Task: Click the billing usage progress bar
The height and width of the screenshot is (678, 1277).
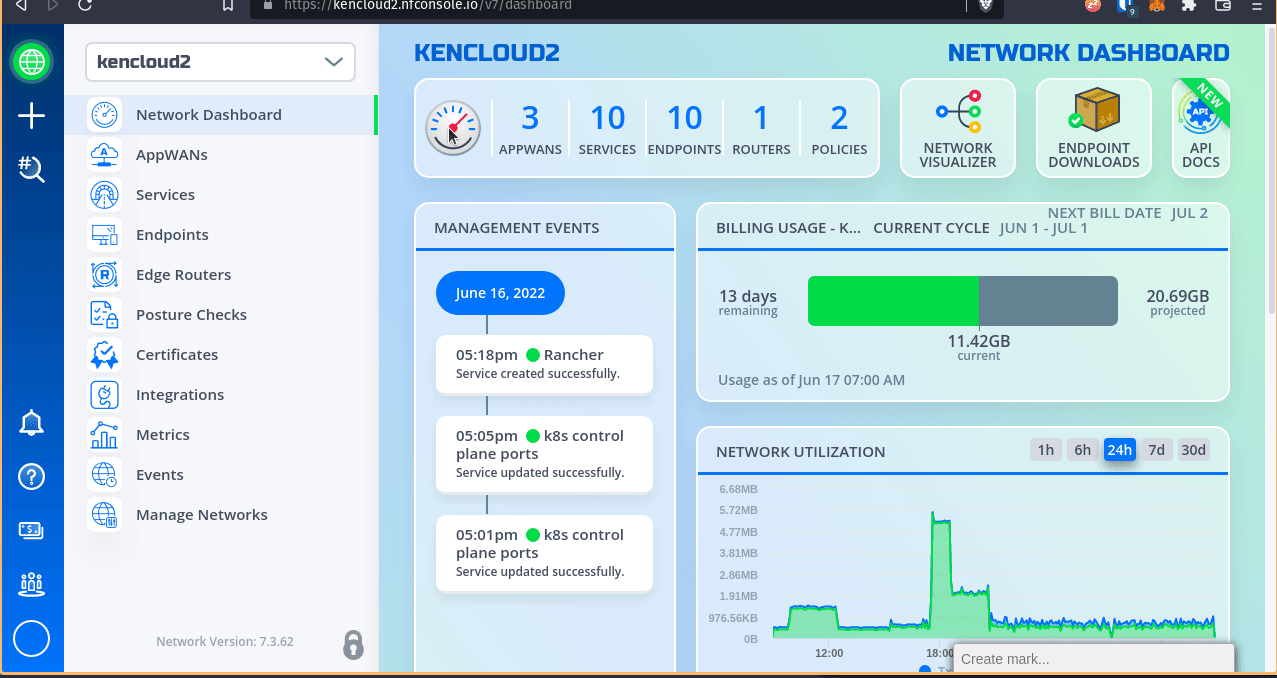Action: 962,300
